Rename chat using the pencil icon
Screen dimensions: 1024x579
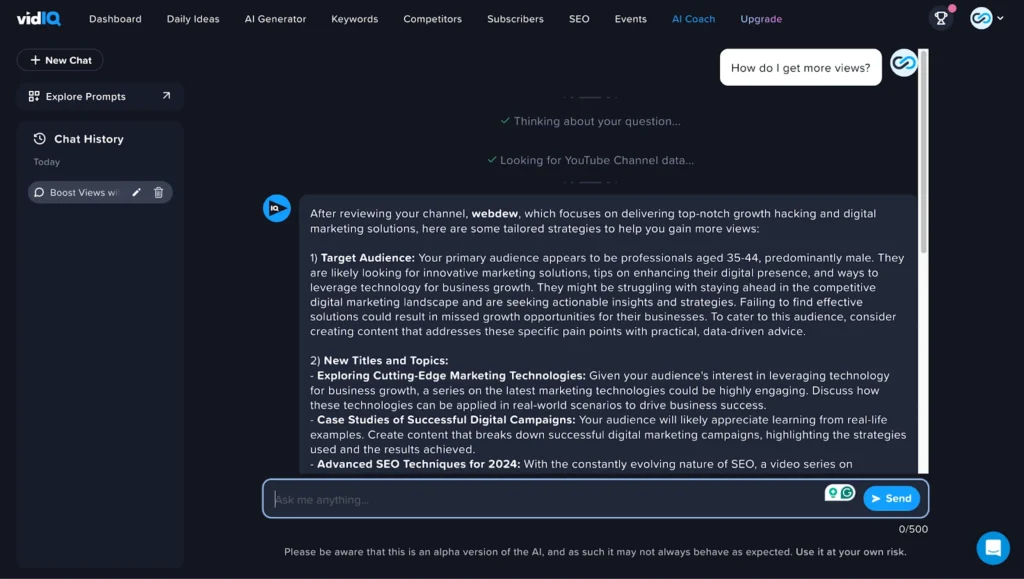click(x=137, y=192)
